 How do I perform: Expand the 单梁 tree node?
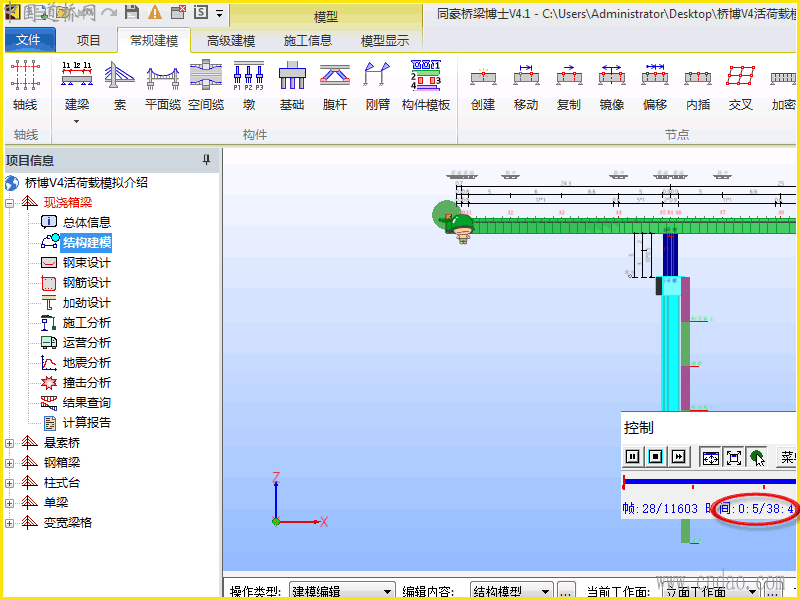click(9, 503)
